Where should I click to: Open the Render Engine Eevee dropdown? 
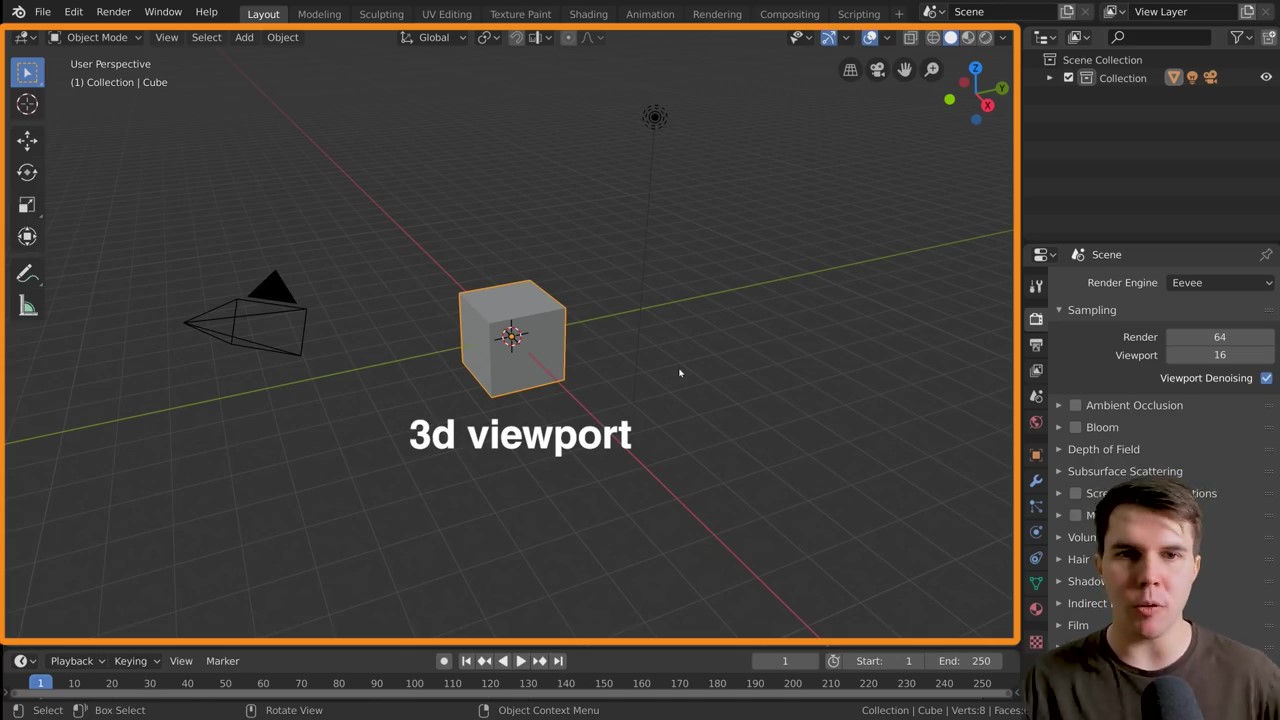point(1220,283)
